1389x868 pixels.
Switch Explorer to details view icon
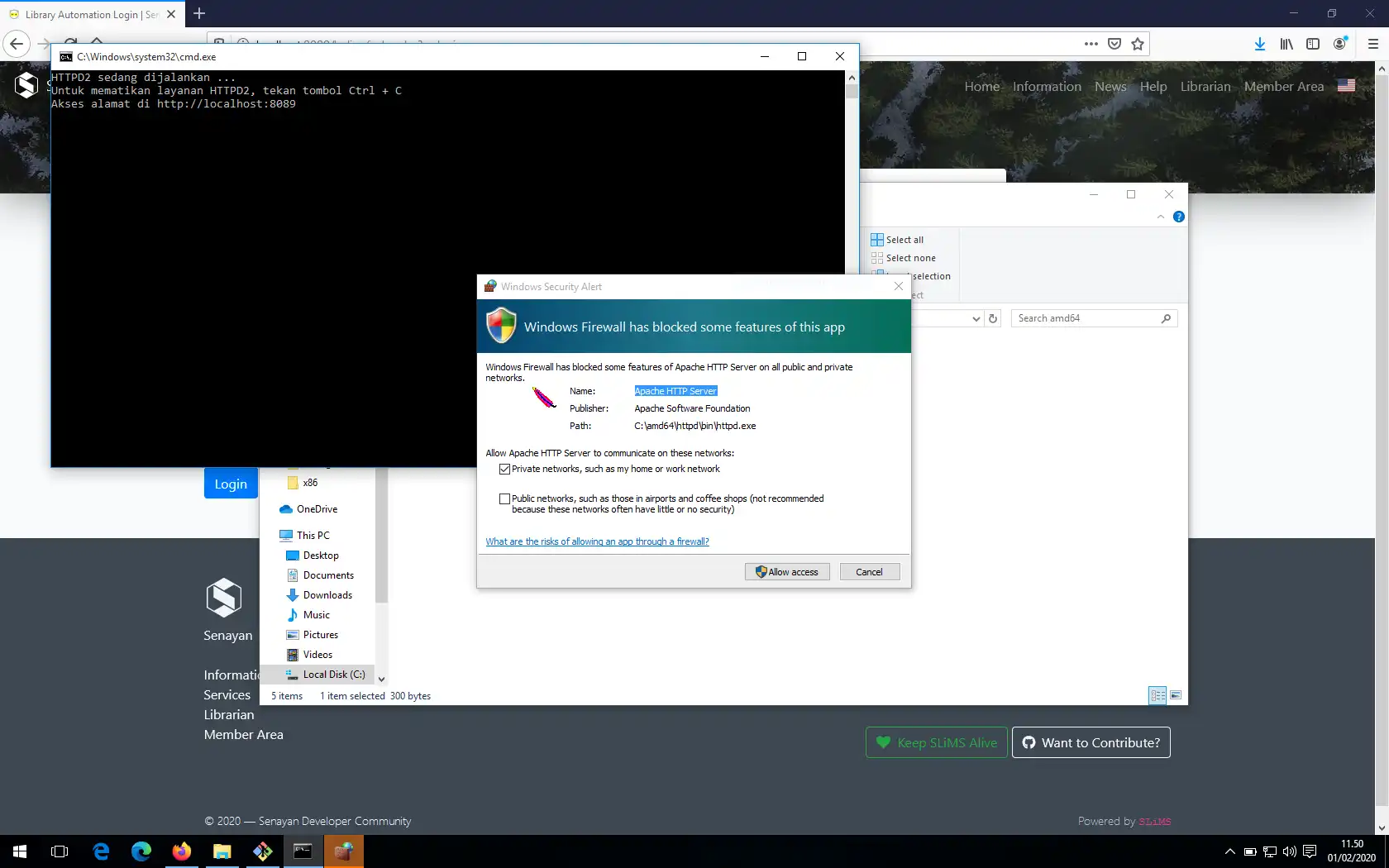[x=1157, y=695]
